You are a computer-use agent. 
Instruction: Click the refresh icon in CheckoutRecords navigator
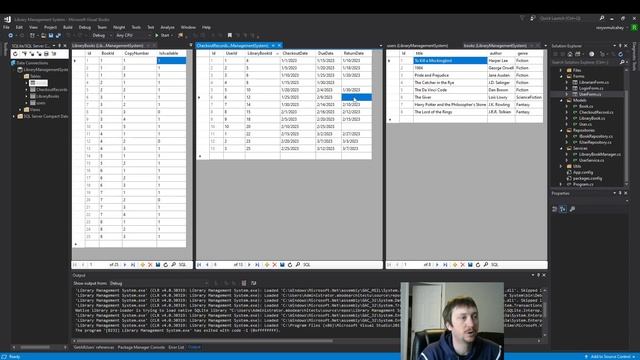point(290,265)
